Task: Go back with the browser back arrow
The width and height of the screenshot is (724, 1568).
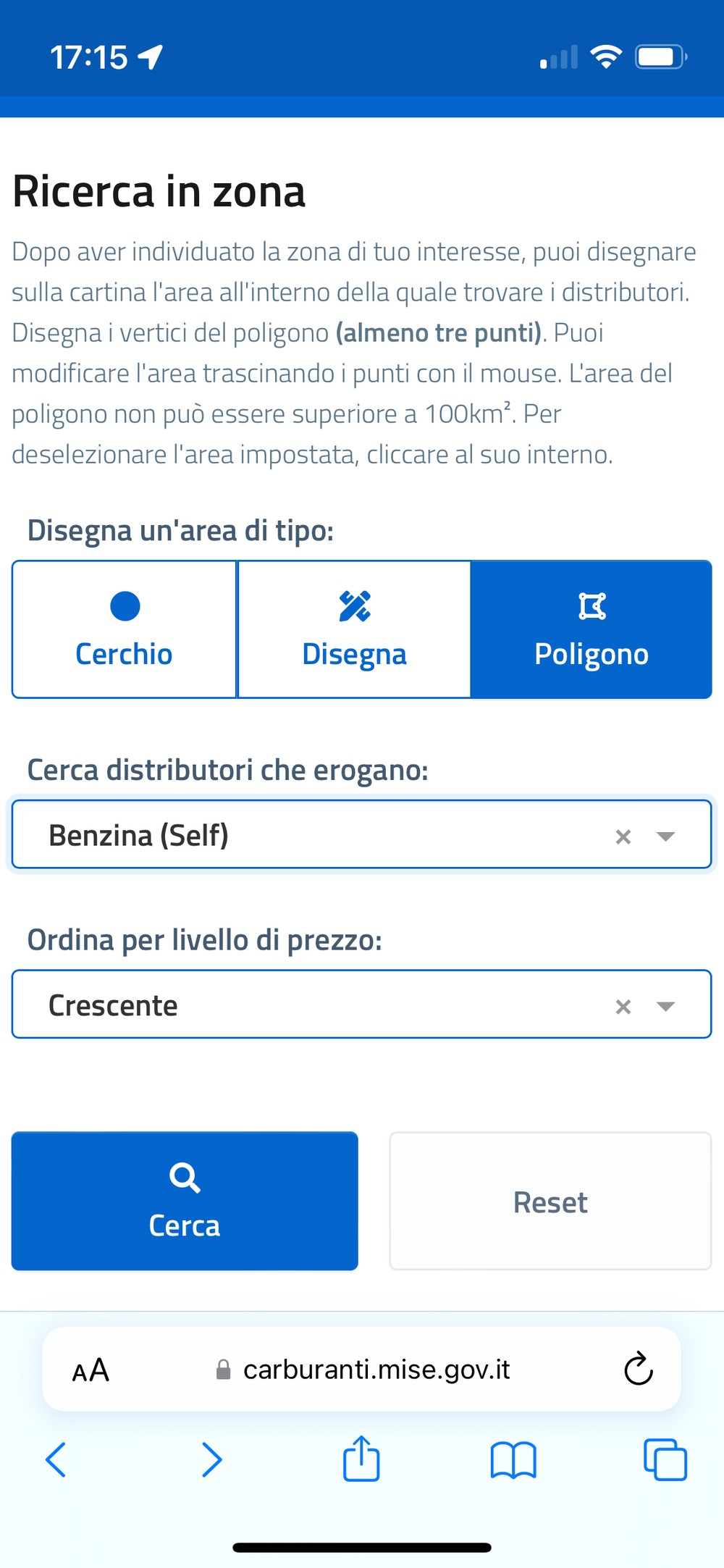Action: (x=56, y=1459)
